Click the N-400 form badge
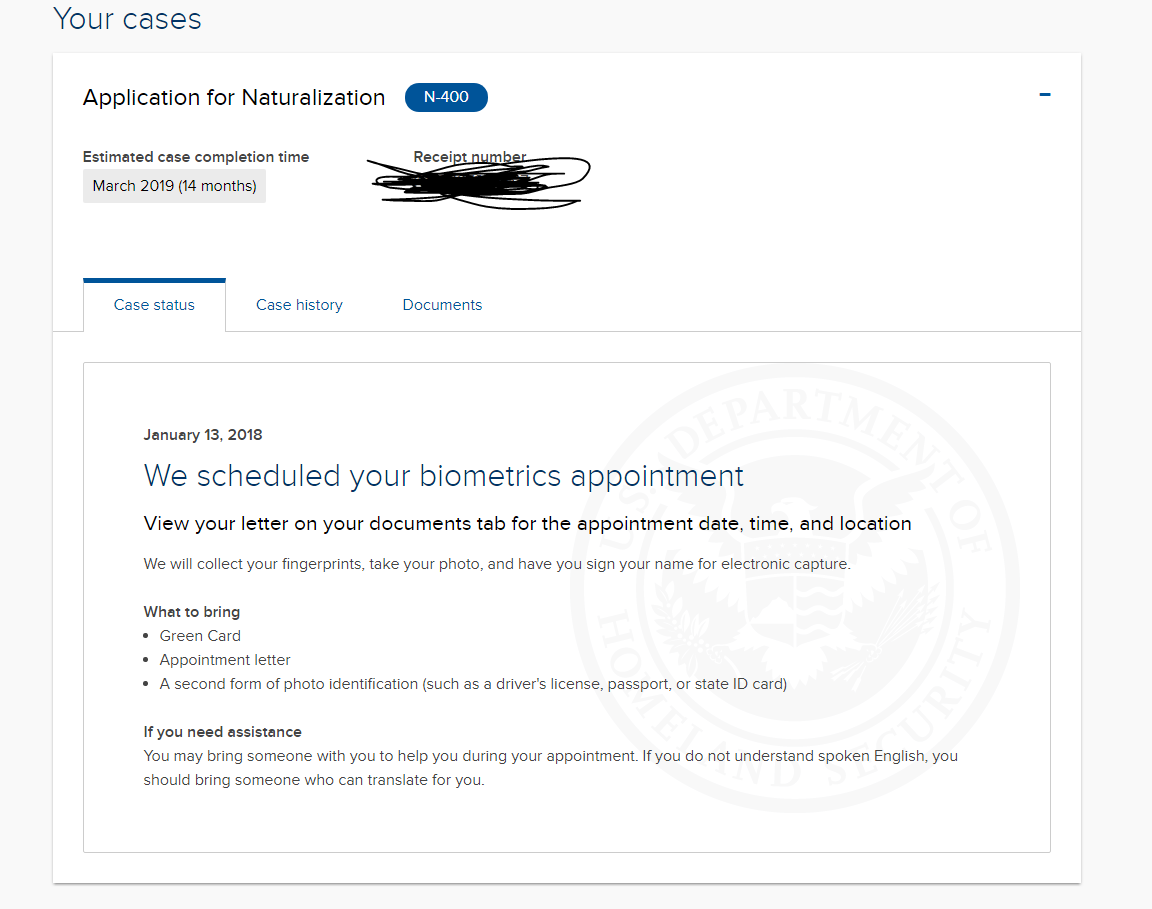 pyautogui.click(x=446, y=97)
